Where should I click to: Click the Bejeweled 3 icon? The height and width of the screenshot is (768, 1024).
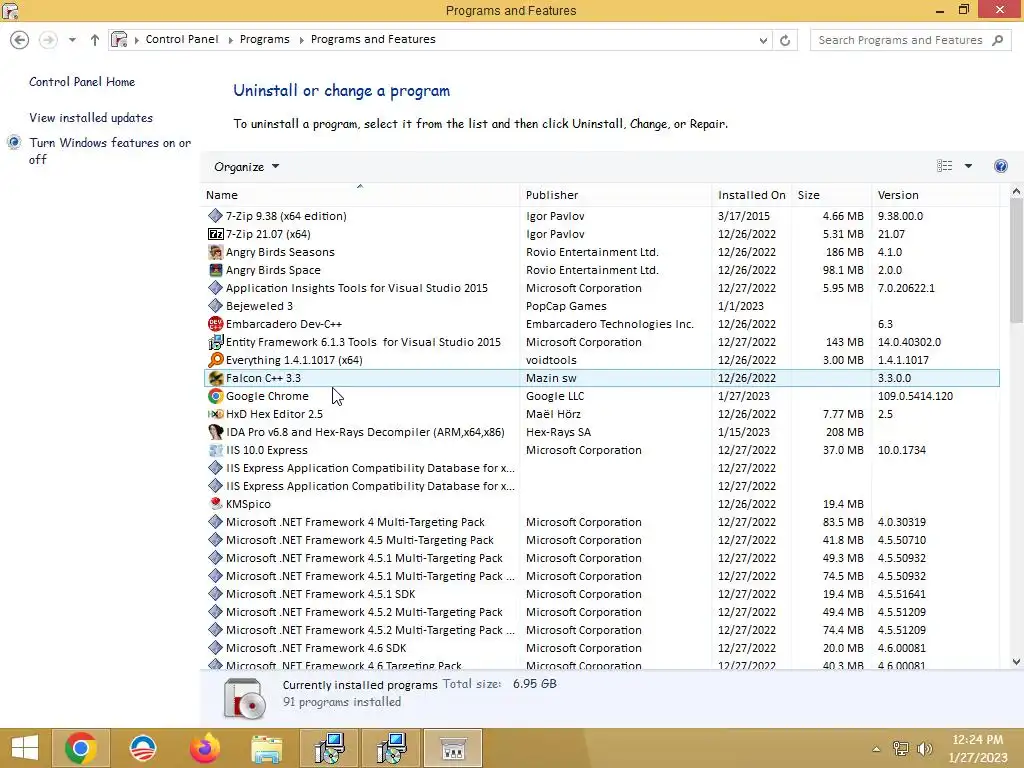[216, 306]
